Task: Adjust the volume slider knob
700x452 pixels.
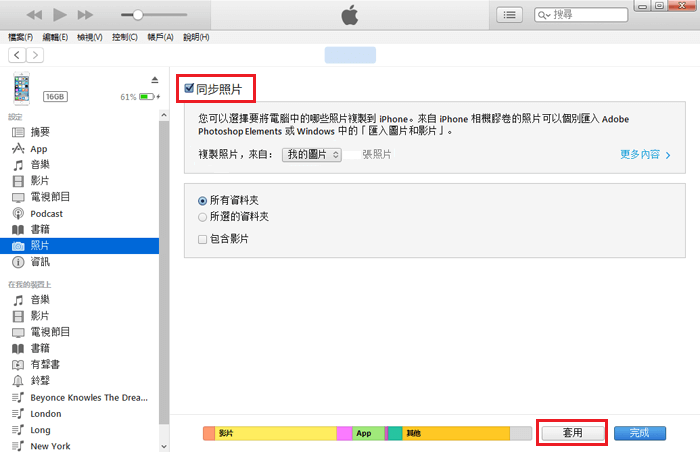Action: (x=138, y=15)
